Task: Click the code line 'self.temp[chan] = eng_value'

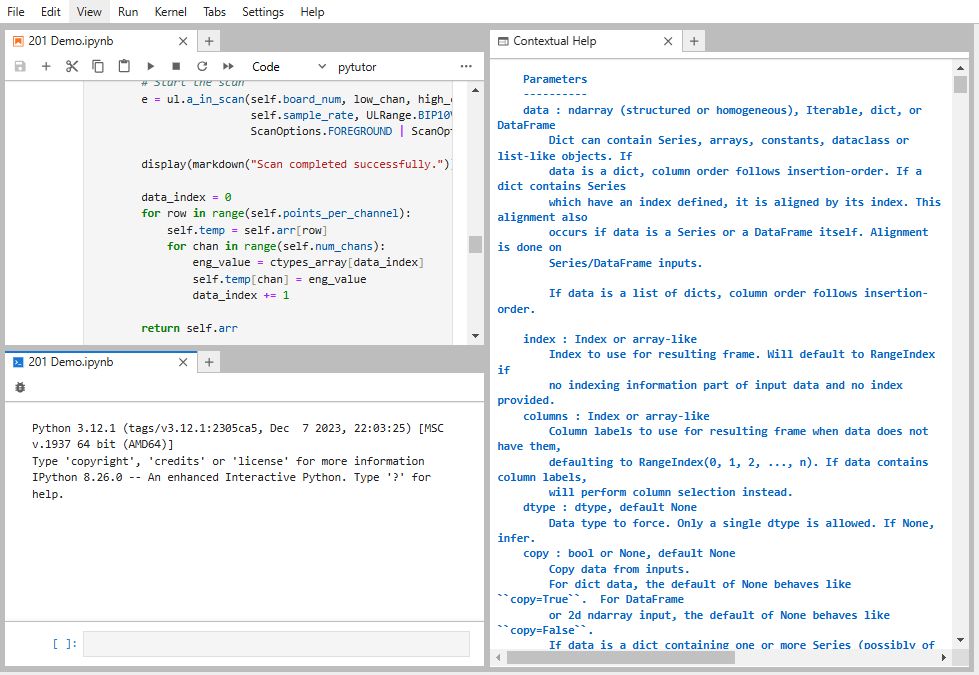Action: [279, 278]
